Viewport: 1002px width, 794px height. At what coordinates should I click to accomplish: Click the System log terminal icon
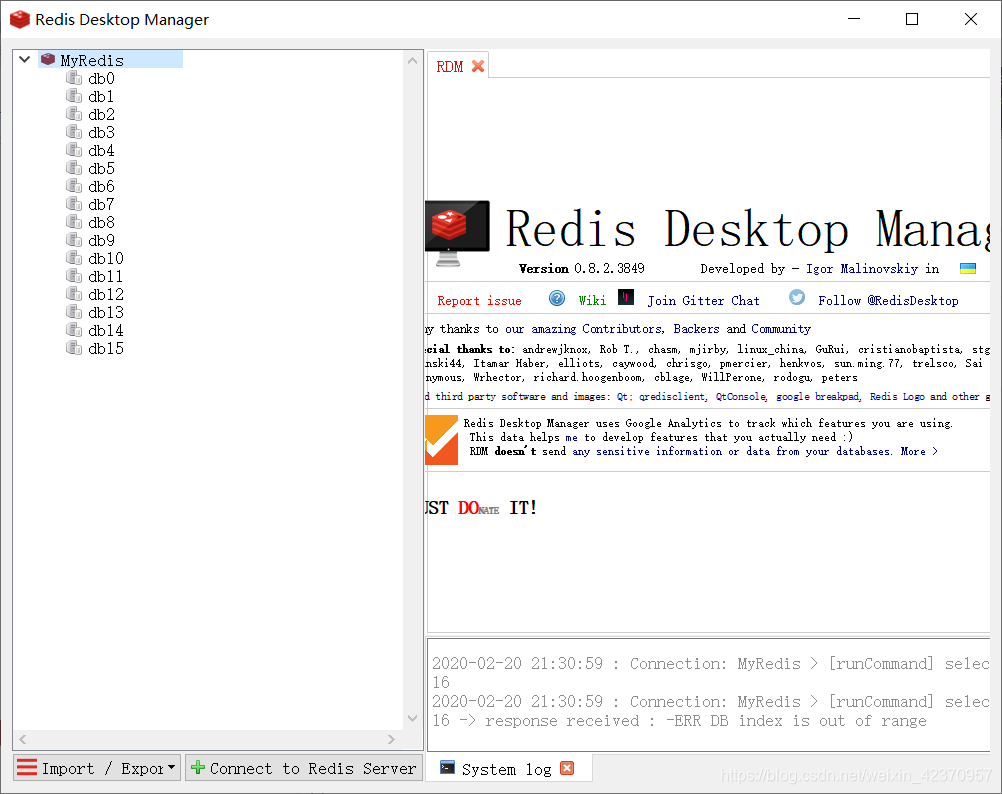pyautogui.click(x=447, y=767)
